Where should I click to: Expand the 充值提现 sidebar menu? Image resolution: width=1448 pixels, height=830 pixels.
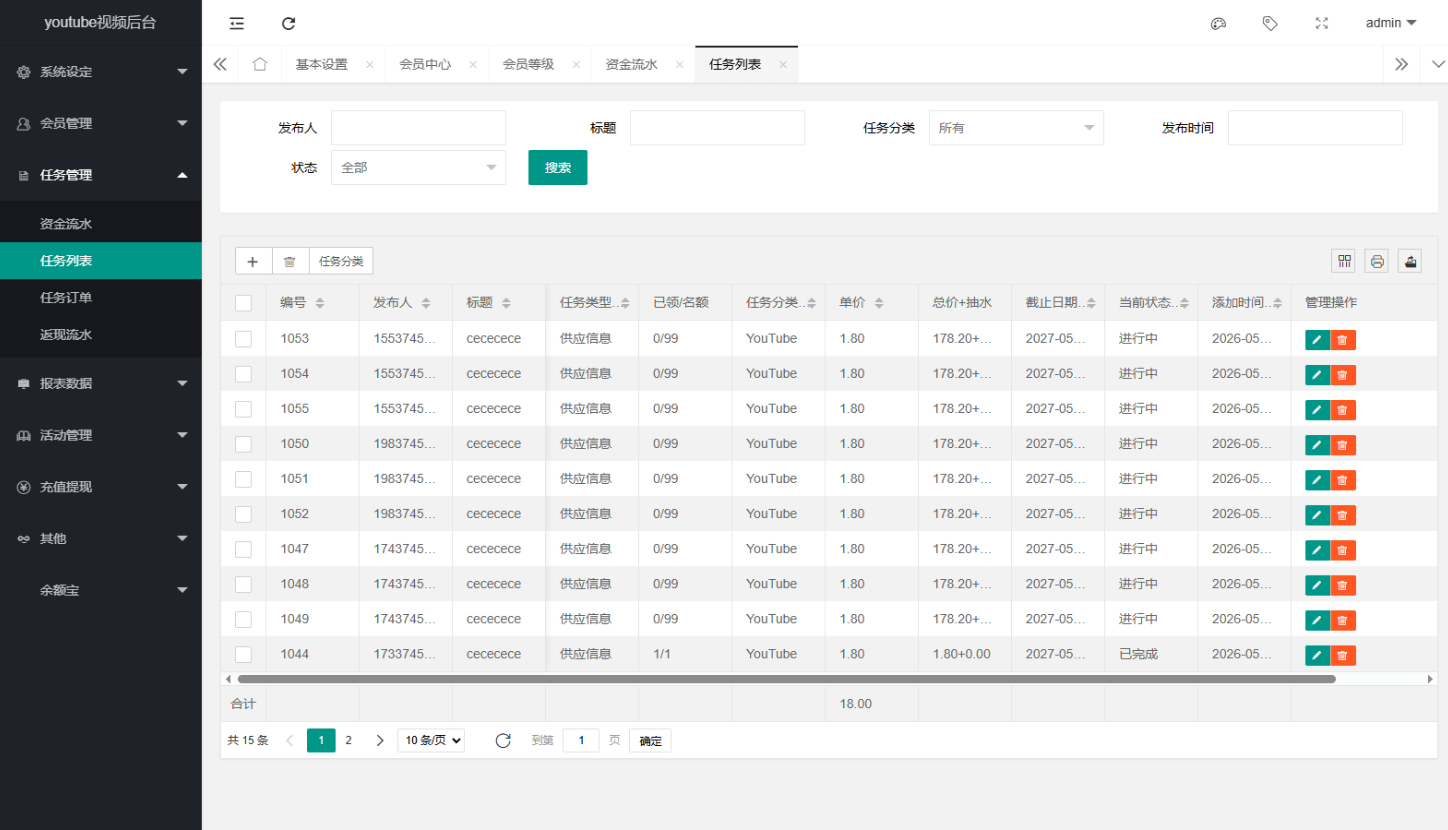pos(101,487)
